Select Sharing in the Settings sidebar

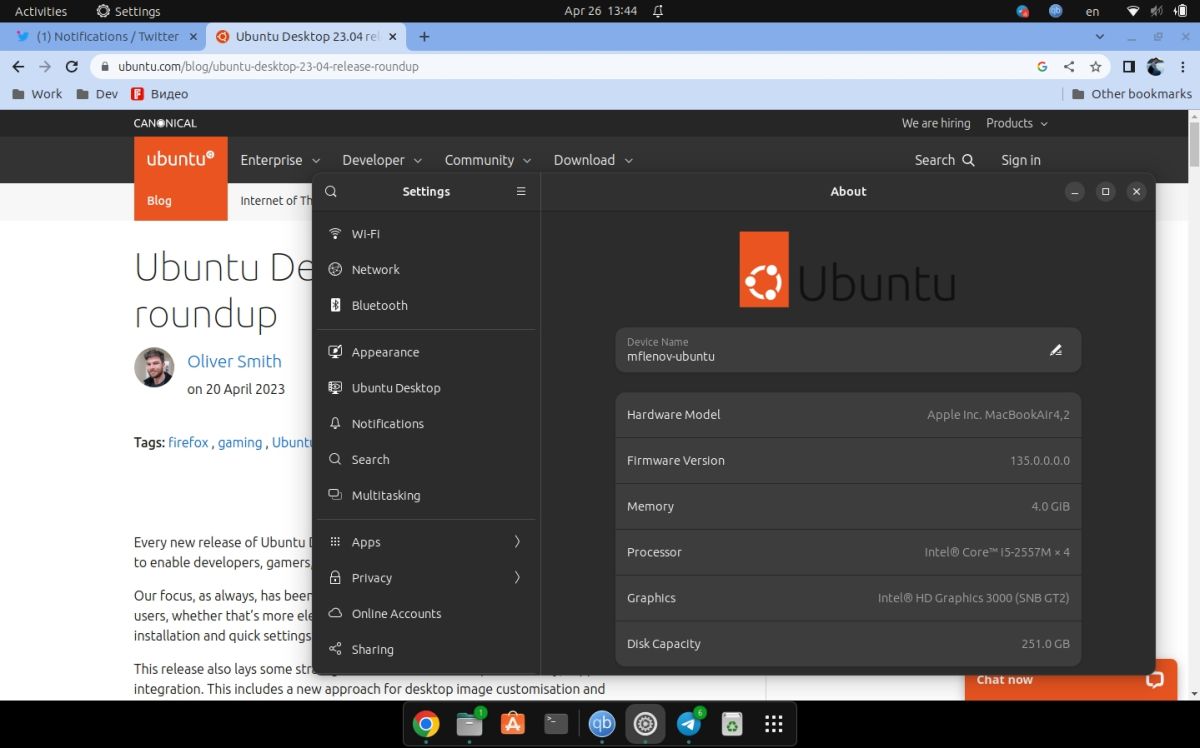click(x=426, y=650)
